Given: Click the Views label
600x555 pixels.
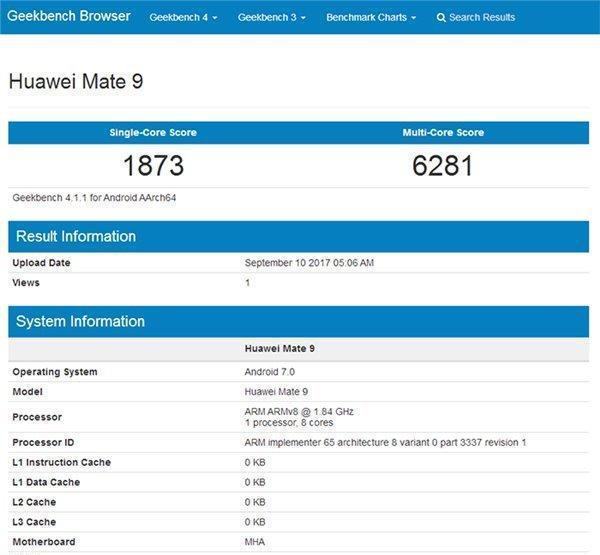Looking at the screenshot, I should pyautogui.click(x=26, y=283).
